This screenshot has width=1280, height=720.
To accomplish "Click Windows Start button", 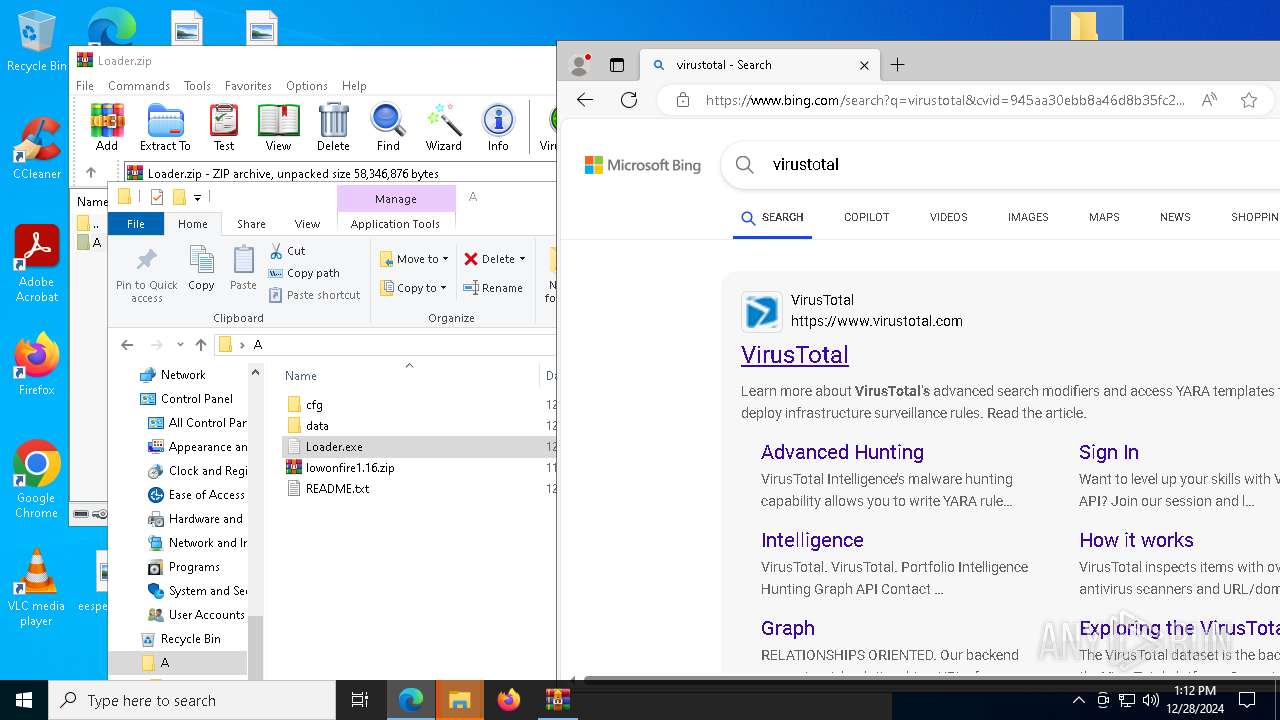I will 24,700.
